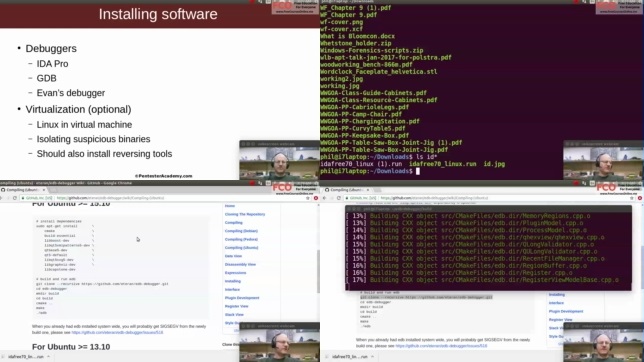The image size is (644, 362).
Task: Reload page in Chrome window showing Ubuntu 13.10 heading
Action: 15,198
